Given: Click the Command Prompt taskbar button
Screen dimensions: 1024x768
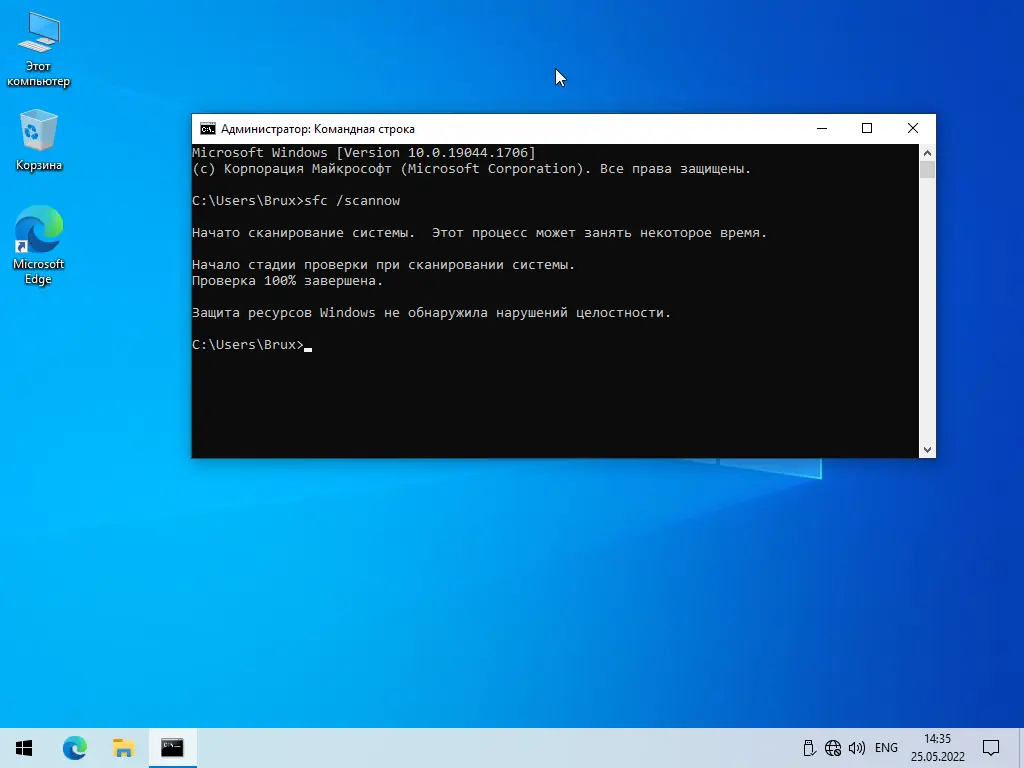Looking at the screenshot, I should click(x=172, y=748).
